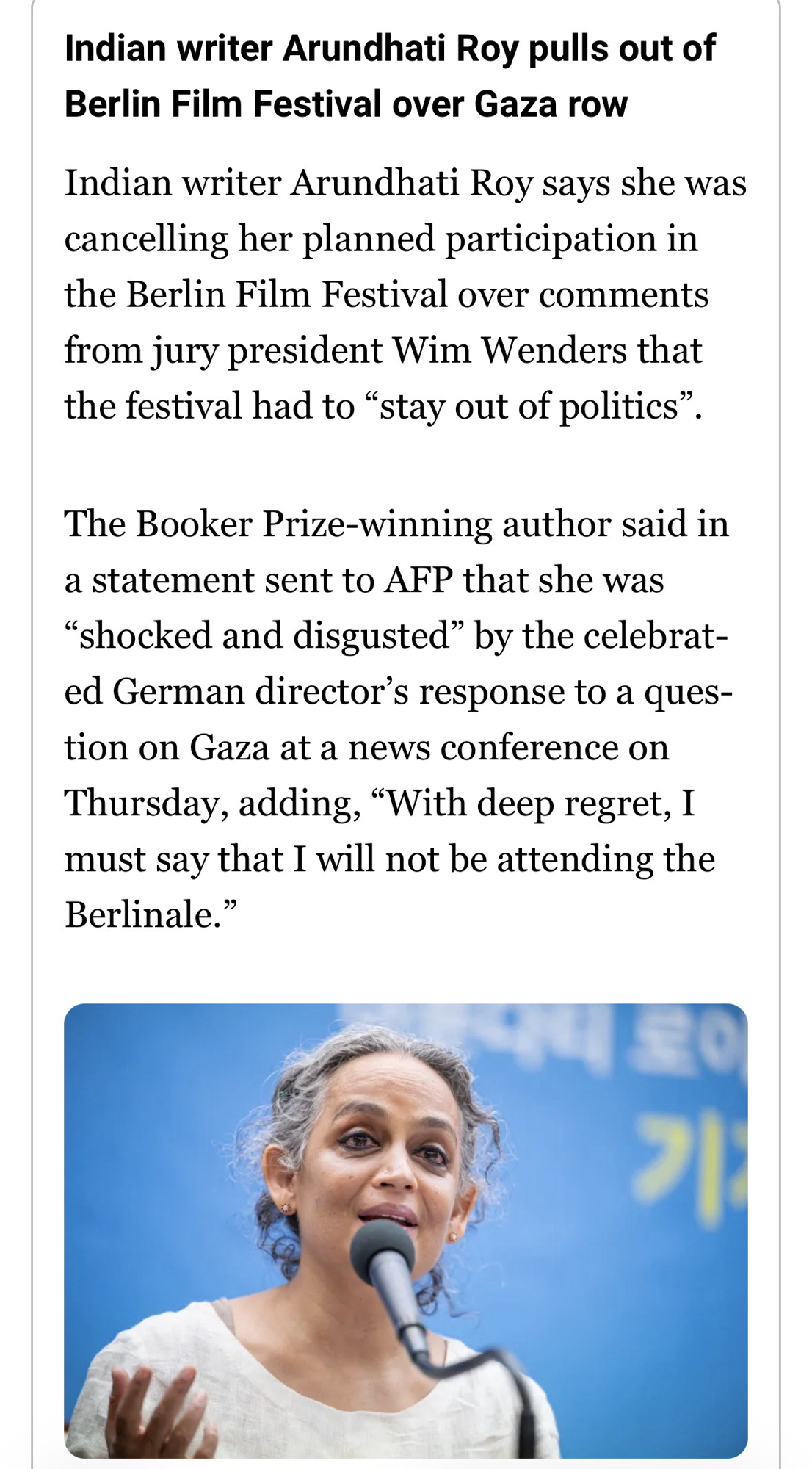Image resolution: width=812 pixels, height=1469 pixels.
Task: Click 'Gaza row' in the headline
Action: (x=551, y=104)
